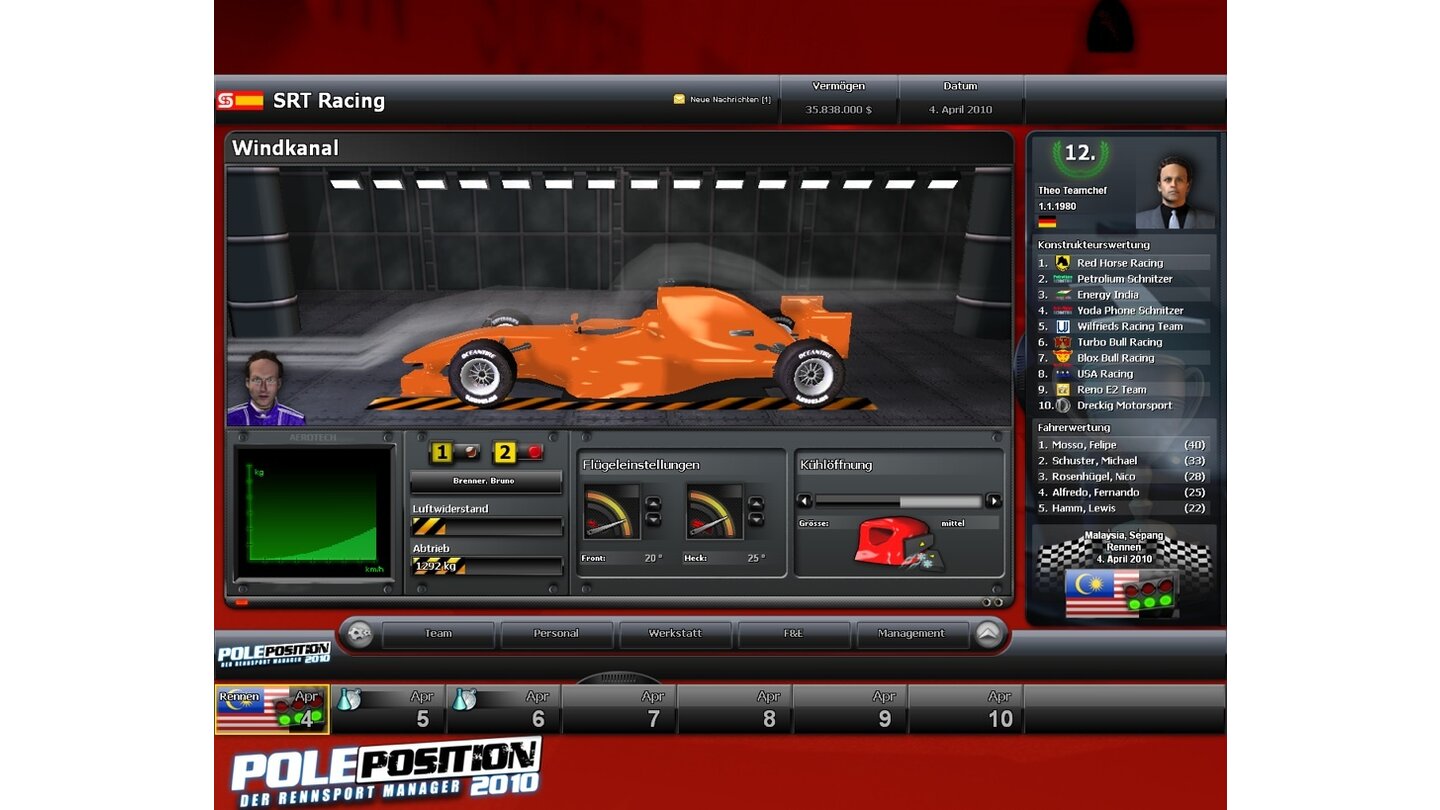Select Blox Bull Racing team row
The height and width of the screenshot is (810, 1440).
coord(1122,358)
